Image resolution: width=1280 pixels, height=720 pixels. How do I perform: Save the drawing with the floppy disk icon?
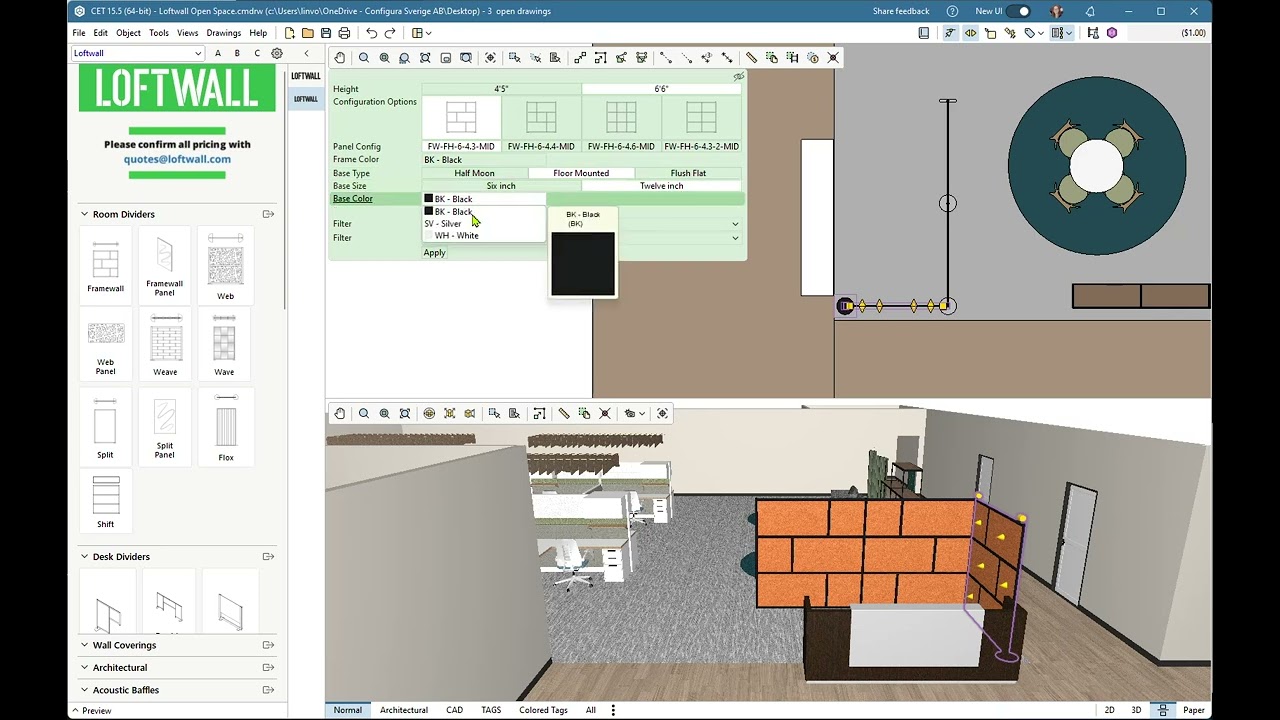pos(326,33)
